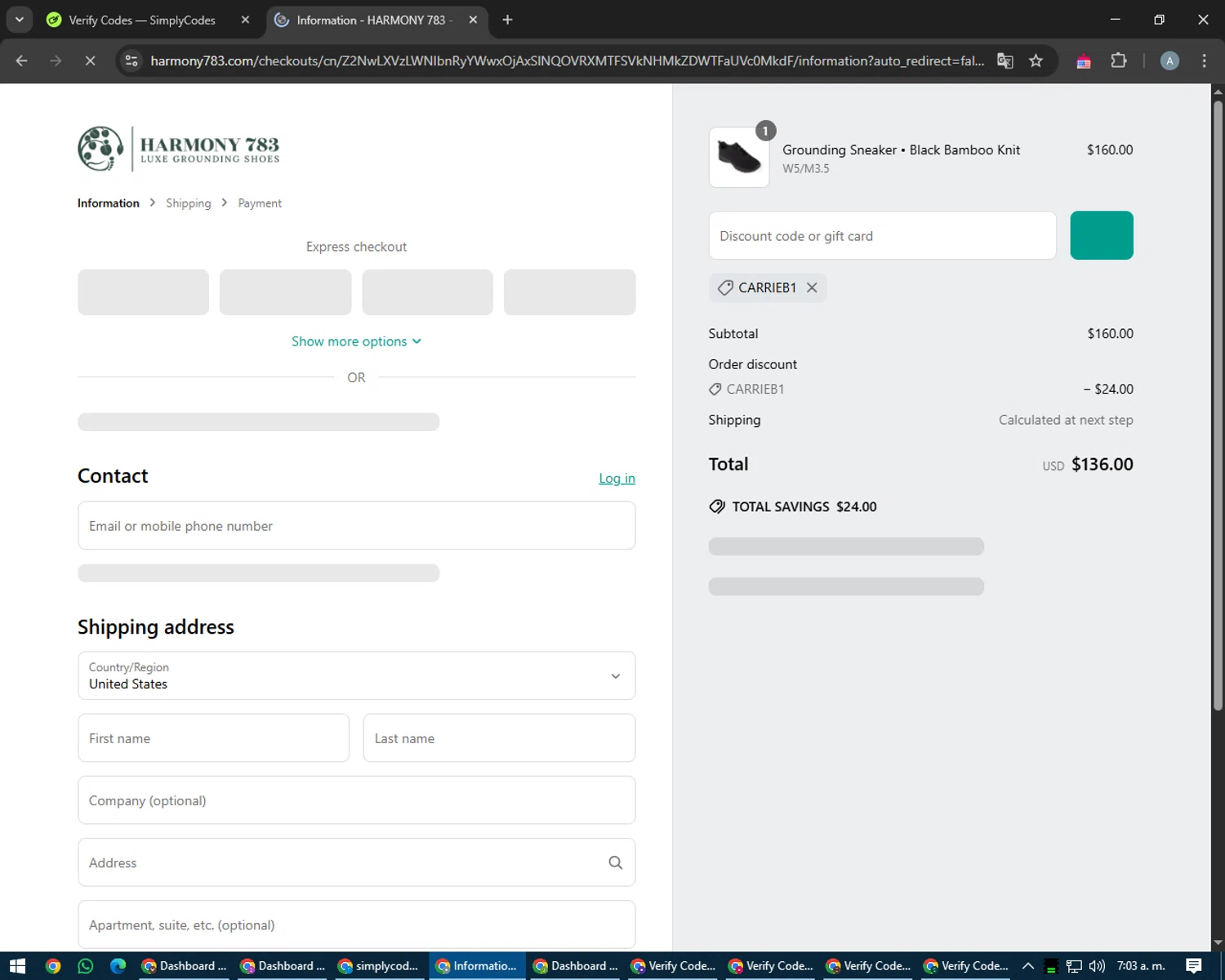Viewport: 1225px width, 980px height.
Task: Stop loading the page button
Action: point(91,60)
